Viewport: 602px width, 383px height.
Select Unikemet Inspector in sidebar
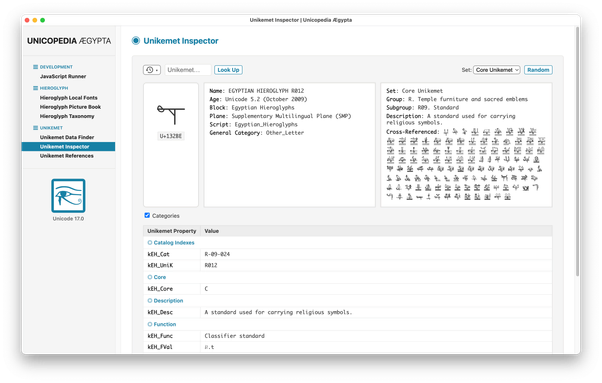(68, 147)
